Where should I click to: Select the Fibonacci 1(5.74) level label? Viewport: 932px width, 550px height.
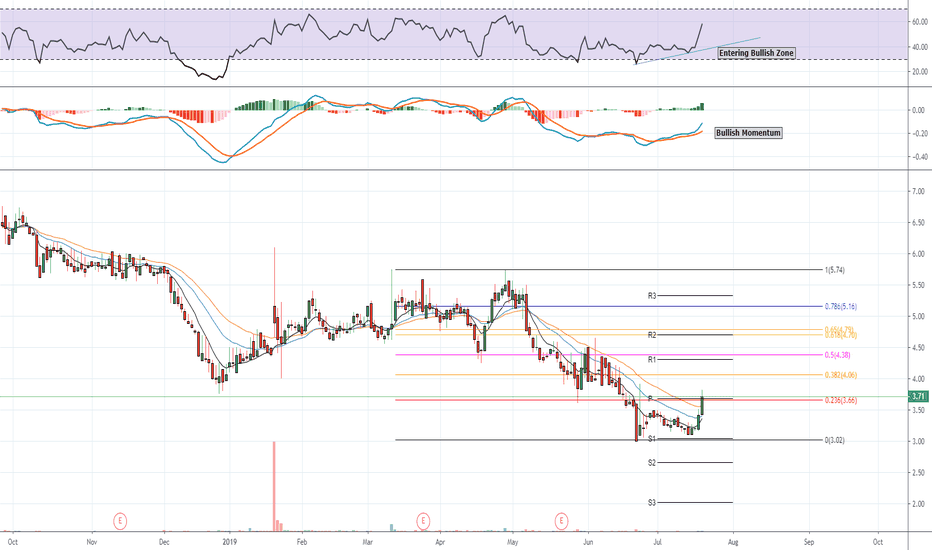[x=835, y=270]
